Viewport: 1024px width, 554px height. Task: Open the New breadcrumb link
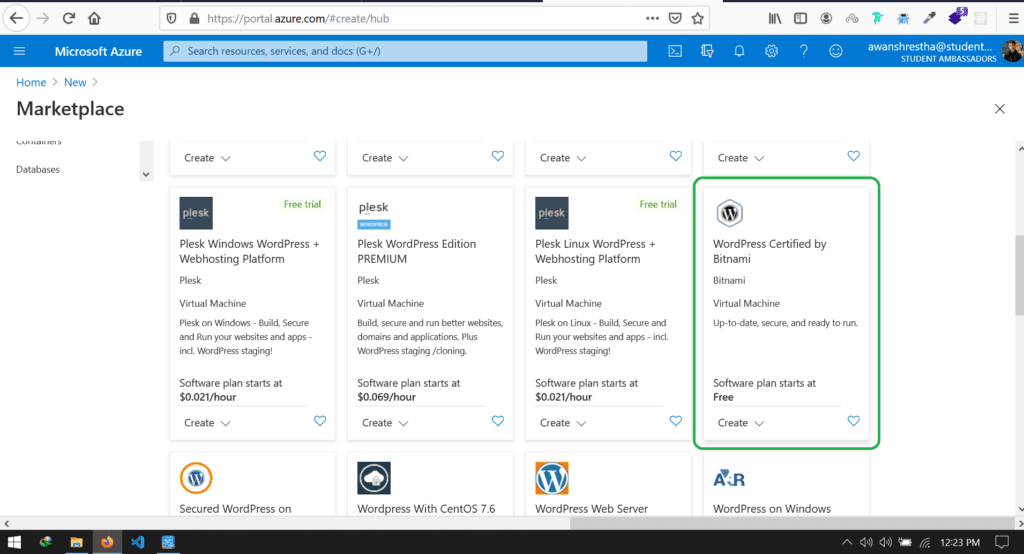coord(75,82)
